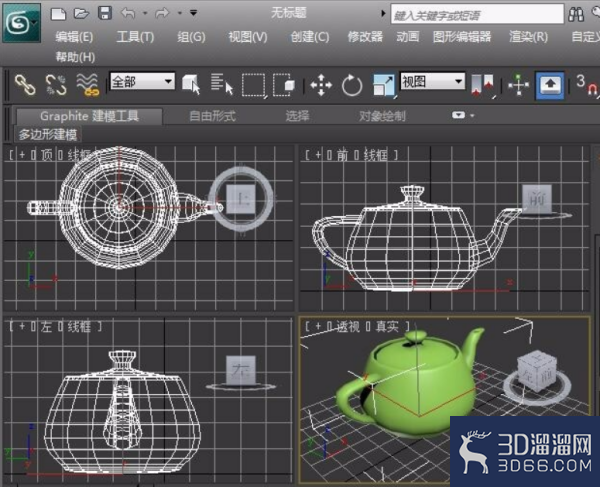Viewport: 600px width, 487px height.
Task: Select the Bind to Space Warp tool
Action: click(x=88, y=85)
